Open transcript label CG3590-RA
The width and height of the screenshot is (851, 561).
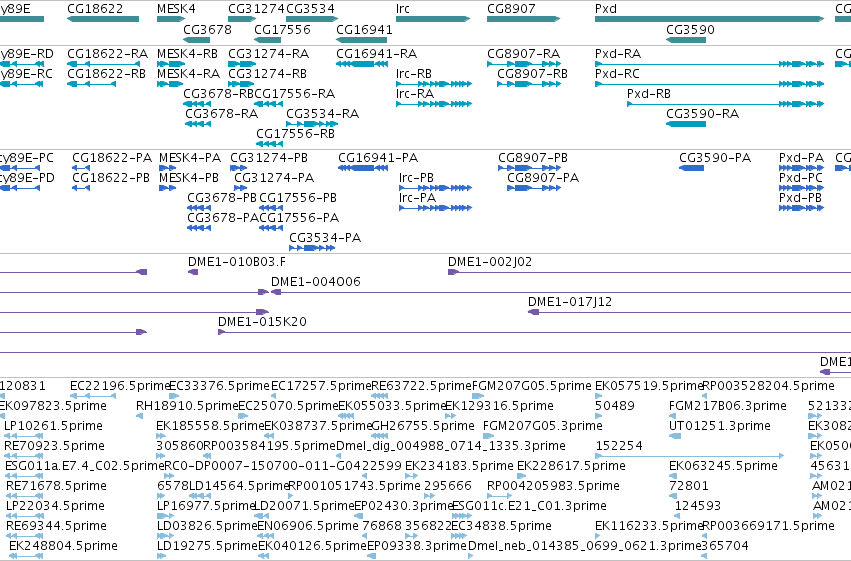click(x=702, y=114)
